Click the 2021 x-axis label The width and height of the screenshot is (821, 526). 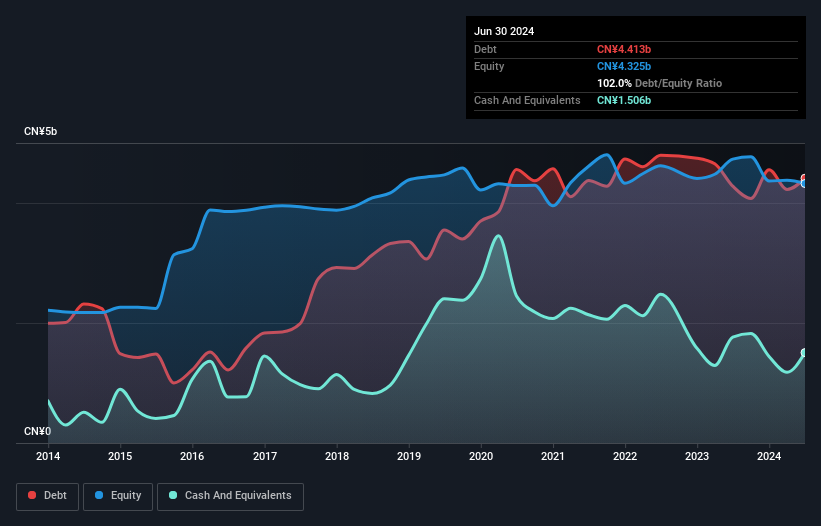point(553,456)
